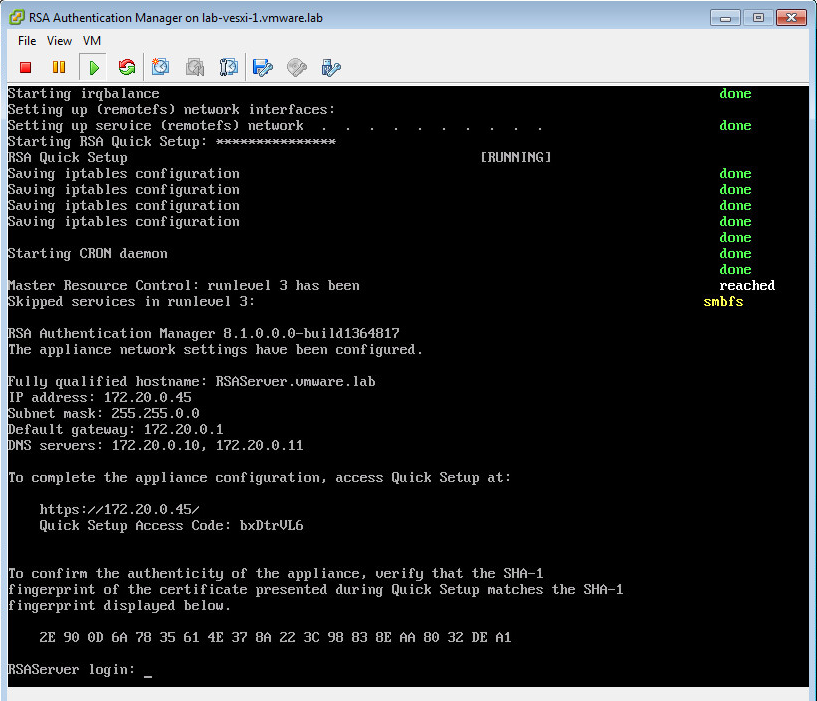Click "Setting up (remotefs) network interfaces:" line
The width and height of the screenshot is (817, 701).
pos(171,109)
